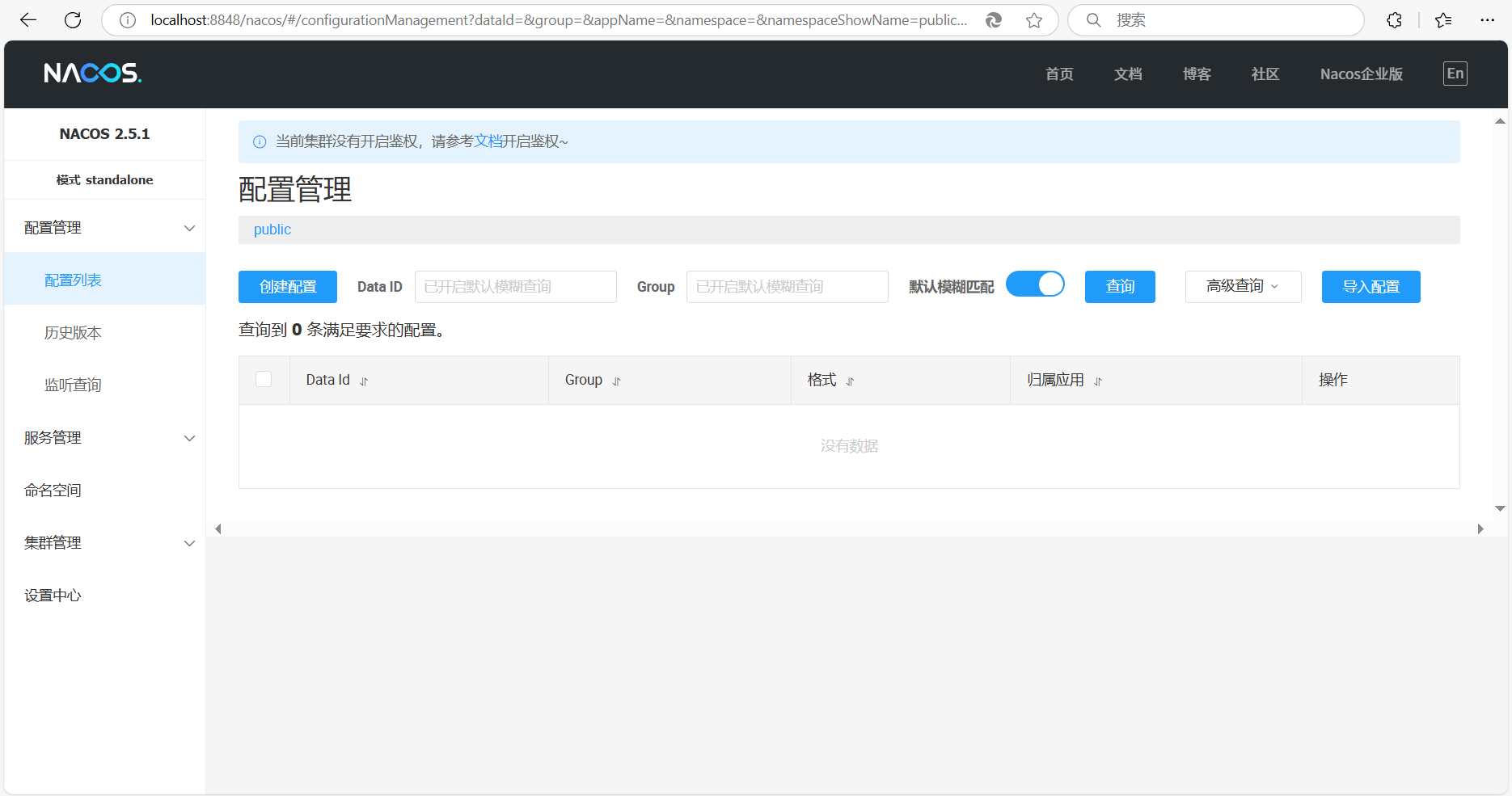Switch language with En button

1455,74
